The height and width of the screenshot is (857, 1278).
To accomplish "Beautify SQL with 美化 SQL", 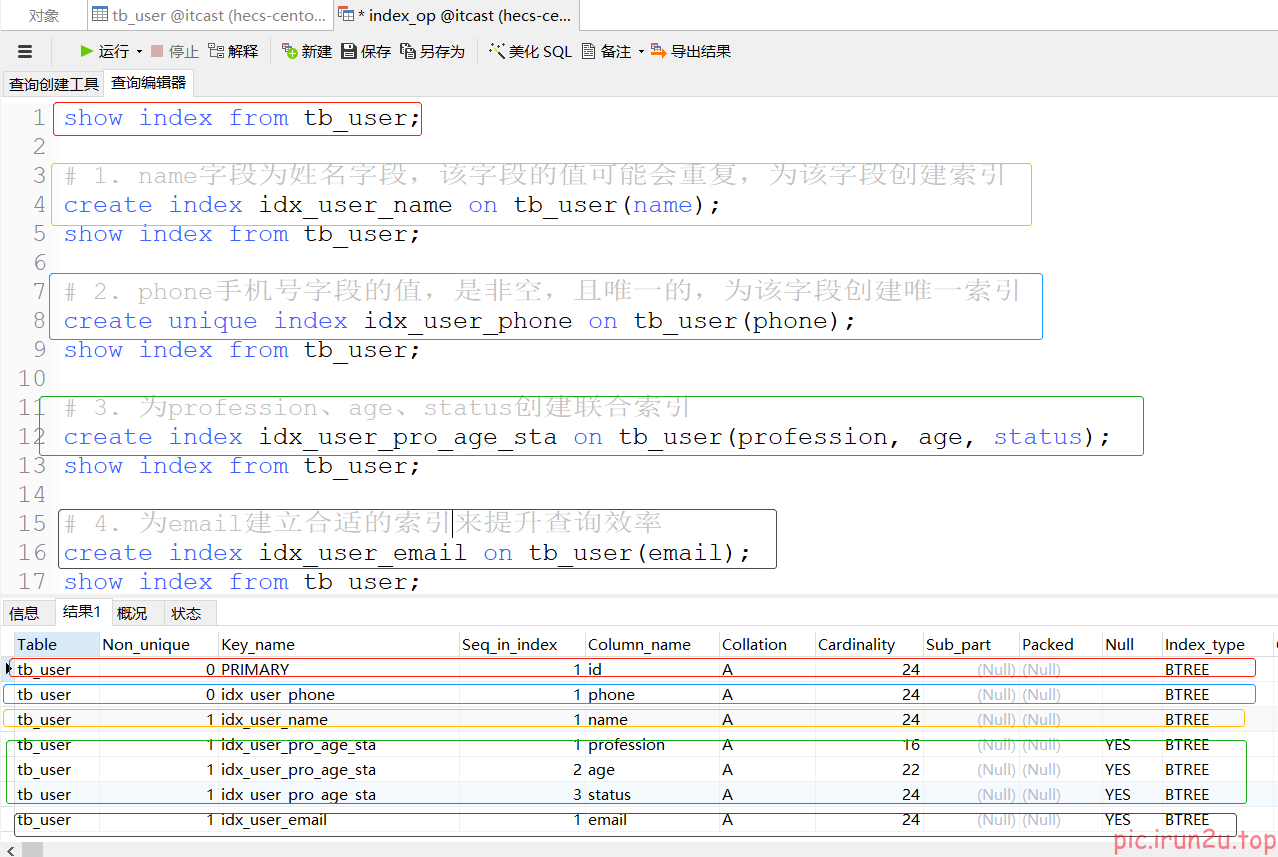I will pyautogui.click(x=530, y=51).
